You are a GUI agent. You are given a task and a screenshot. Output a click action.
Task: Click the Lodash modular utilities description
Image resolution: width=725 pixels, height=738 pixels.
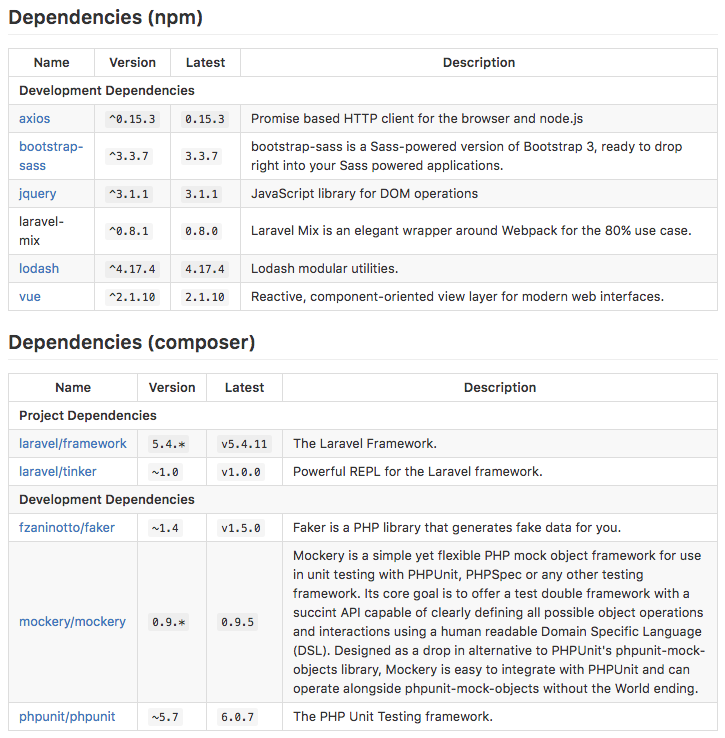coord(324,268)
